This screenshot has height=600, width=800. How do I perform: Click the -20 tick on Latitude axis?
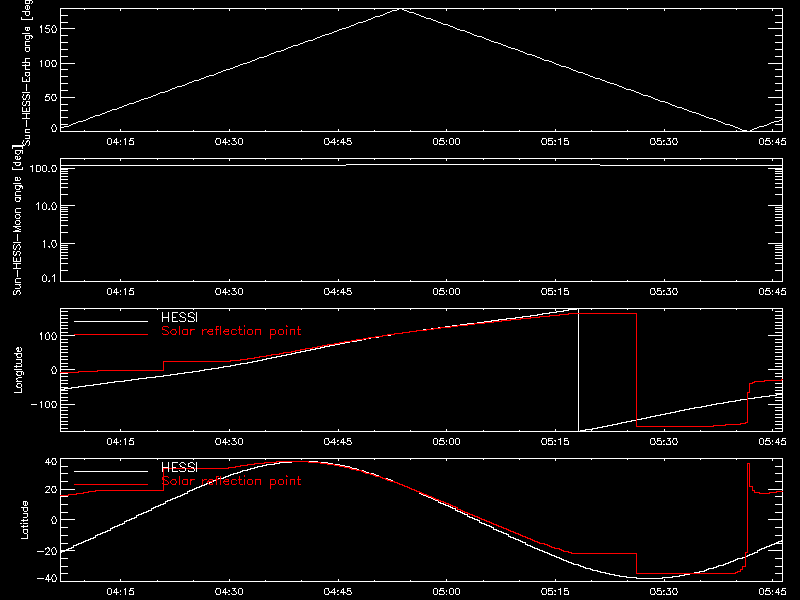point(47,551)
